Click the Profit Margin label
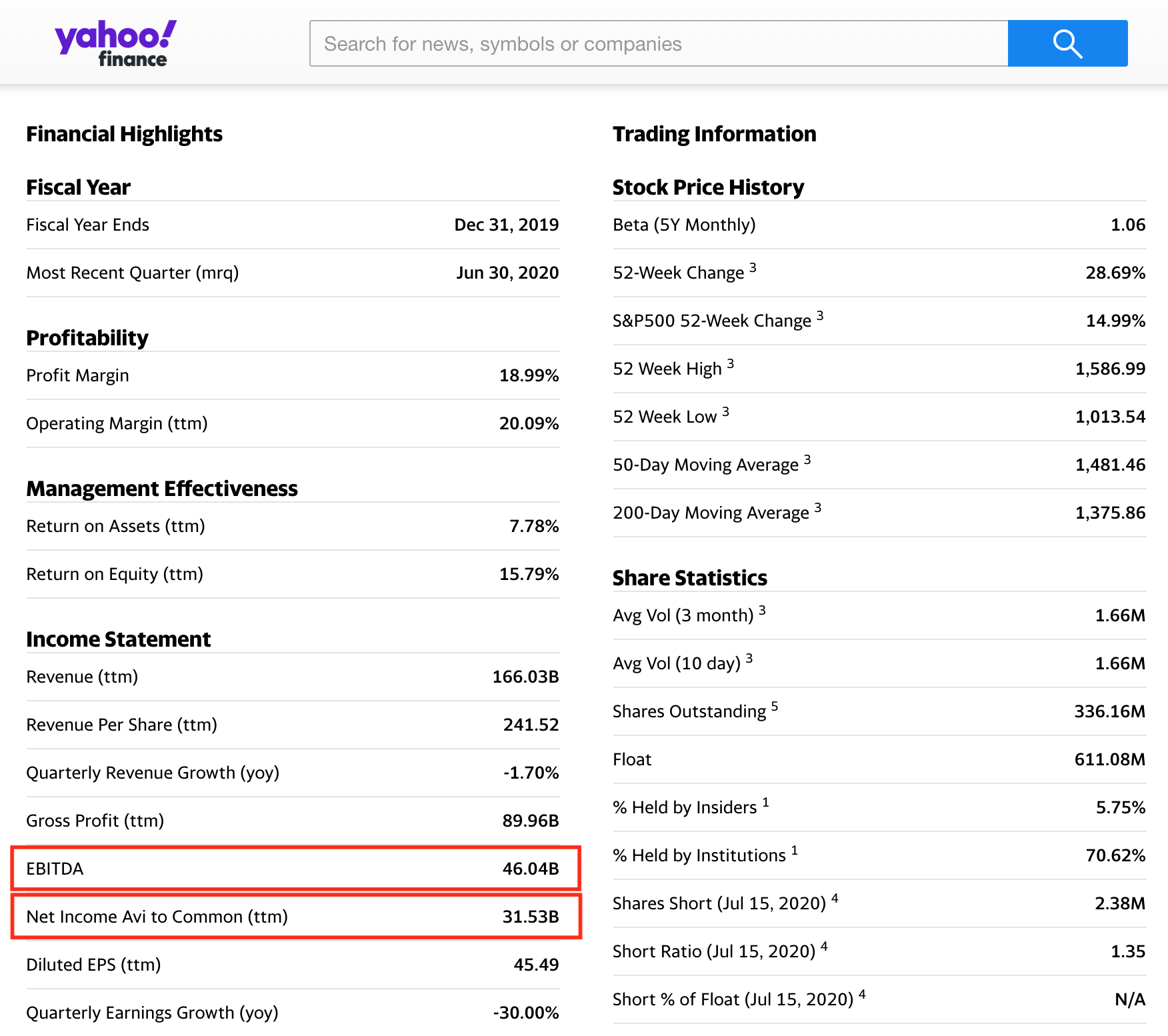The width and height of the screenshot is (1168, 1036). pyautogui.click(x=77, y=375)
